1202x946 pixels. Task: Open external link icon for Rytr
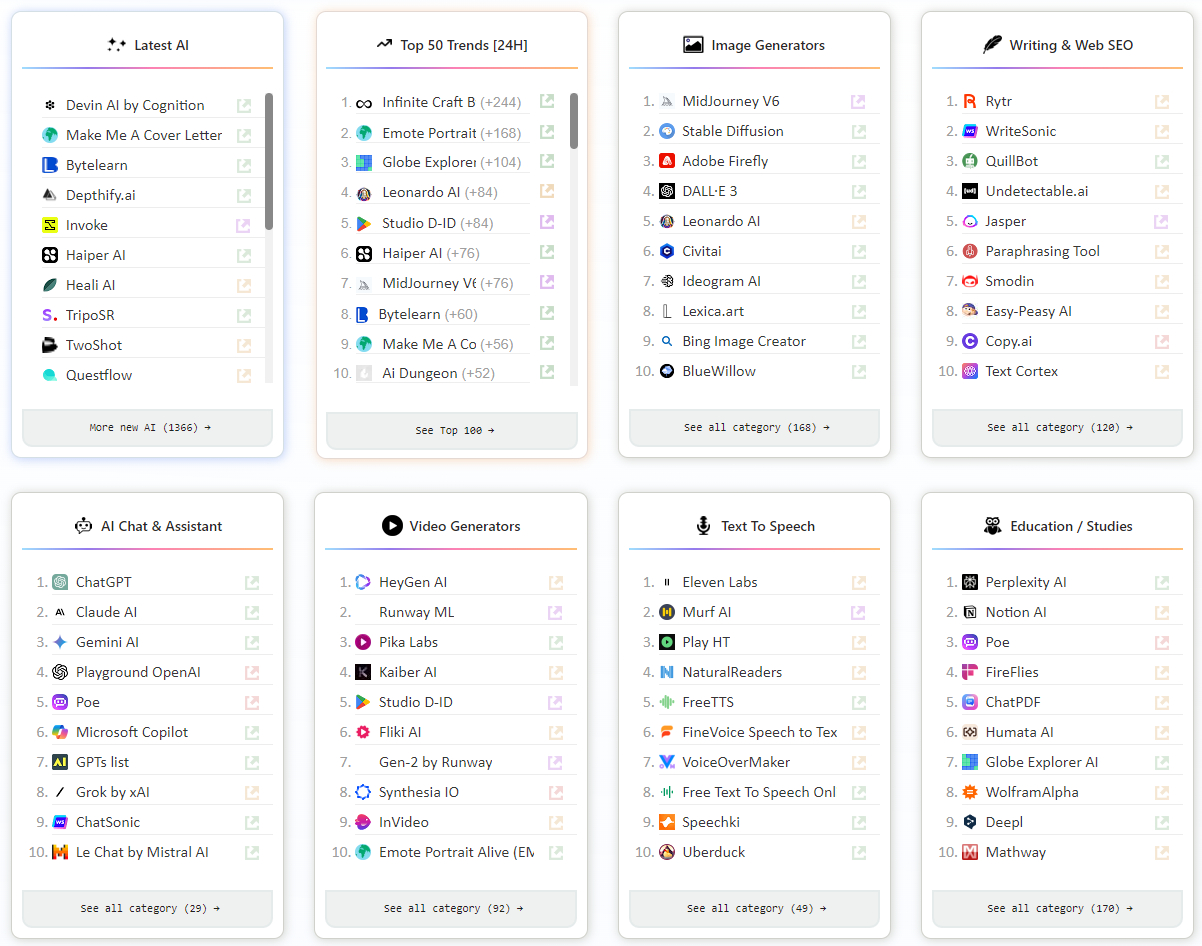tap(1161, 102)
